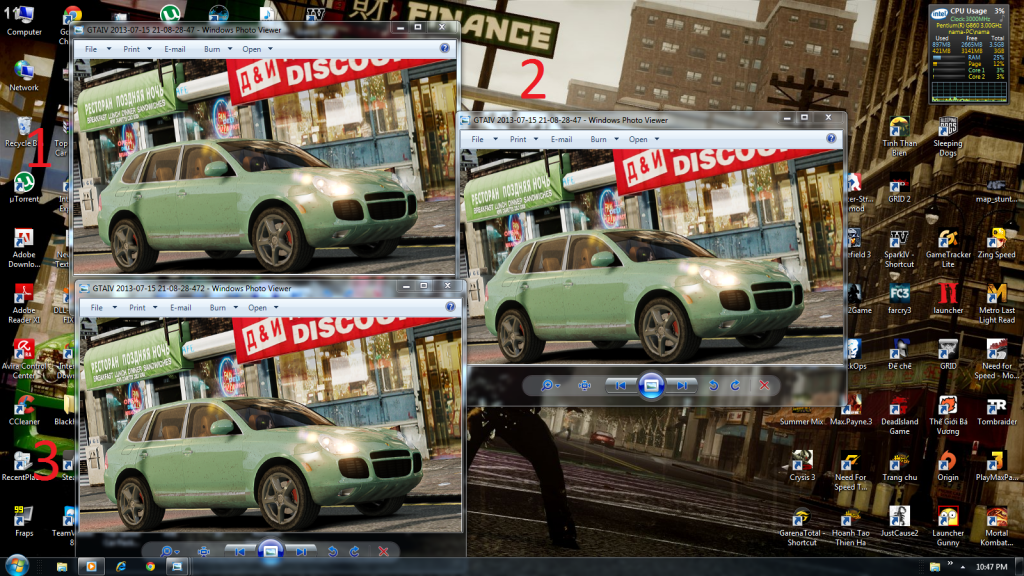Click help icon in 28-472 Photo Viewer window
Image resolution: width=1024 pixels, height=576 pixels.
coord(450,307)
